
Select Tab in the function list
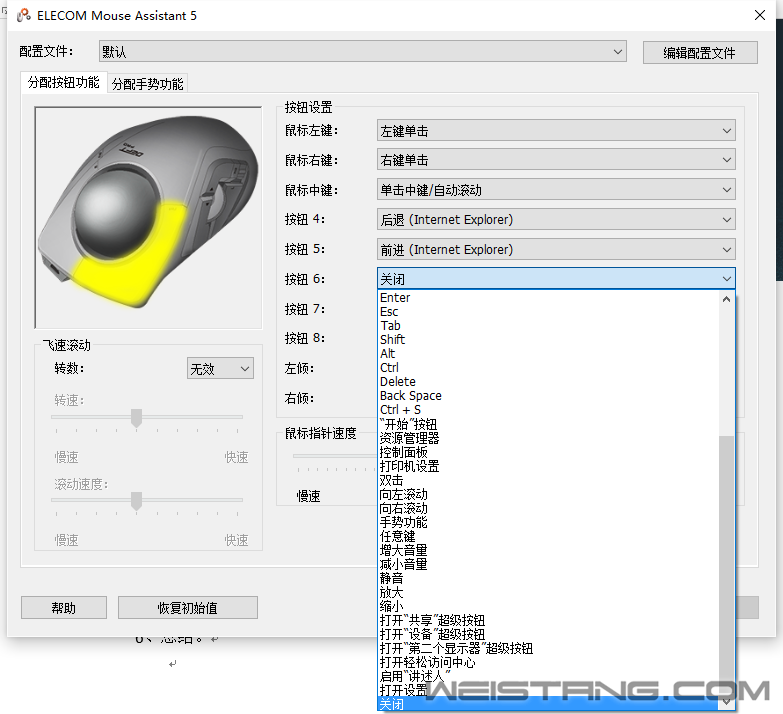pos(548,326)
